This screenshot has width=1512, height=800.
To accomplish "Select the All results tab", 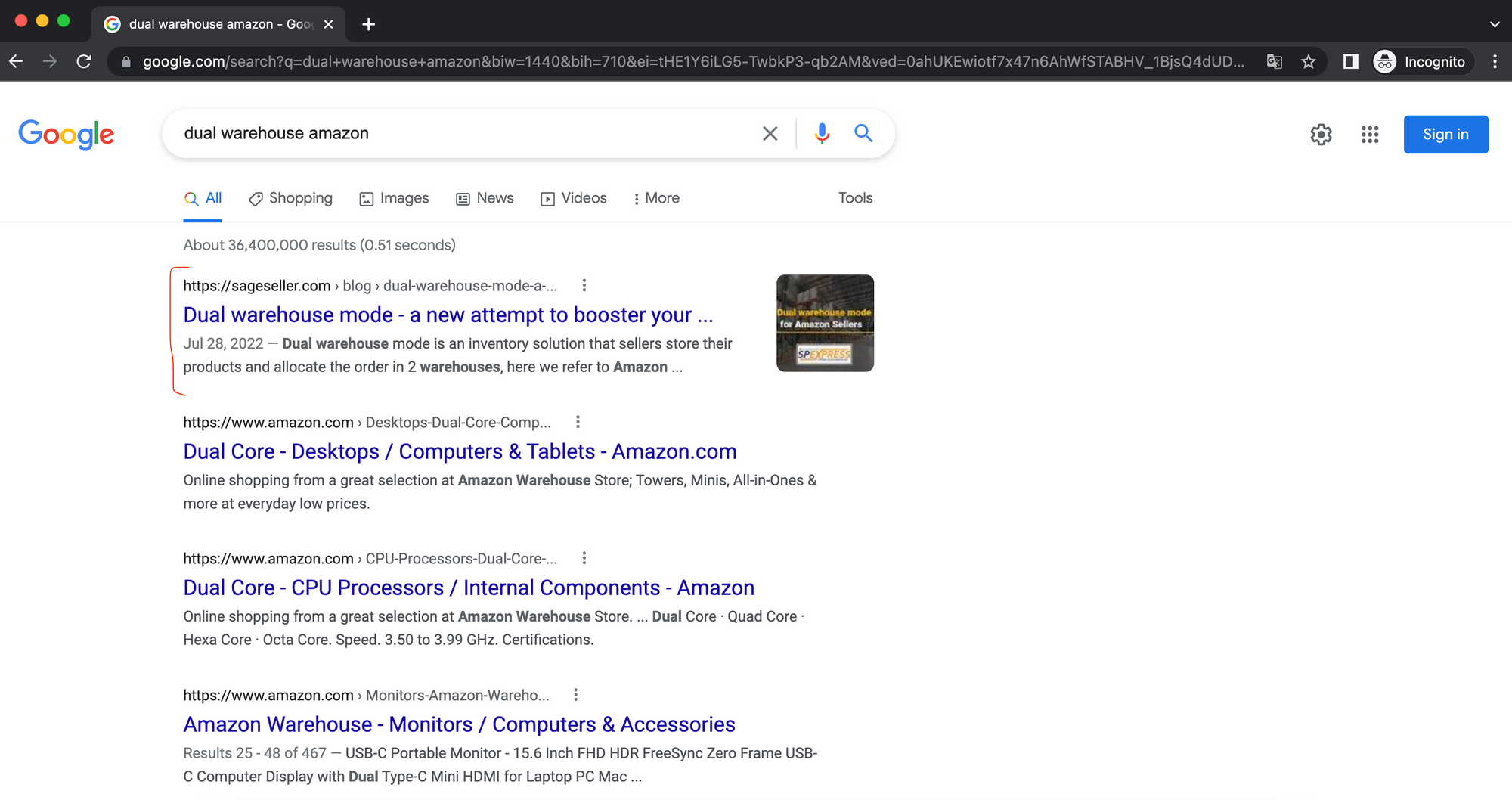I will pyautogui.click(x=203, y=198).
